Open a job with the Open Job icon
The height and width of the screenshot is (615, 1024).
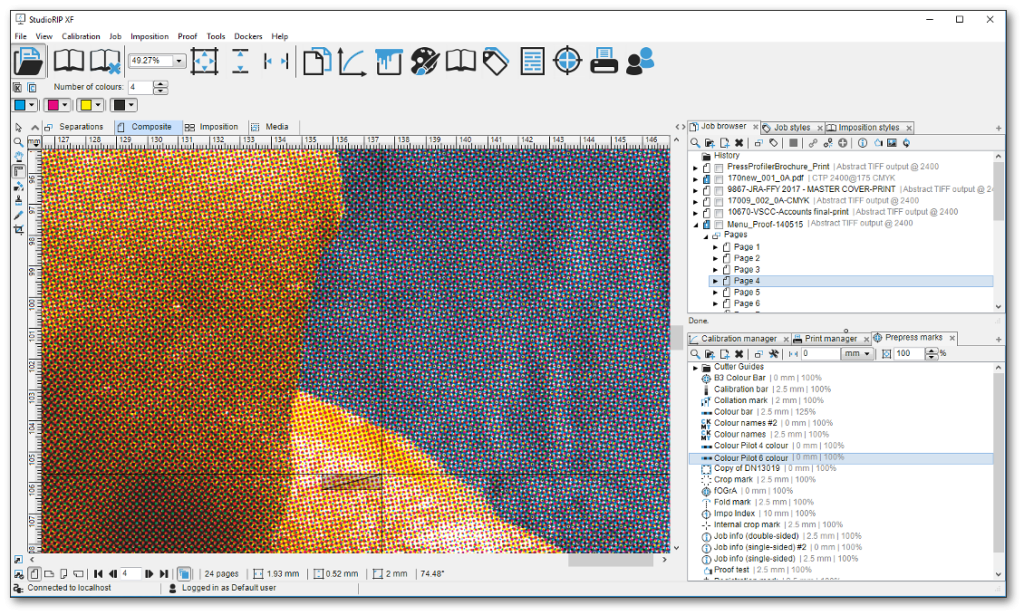tap(28, 61)
